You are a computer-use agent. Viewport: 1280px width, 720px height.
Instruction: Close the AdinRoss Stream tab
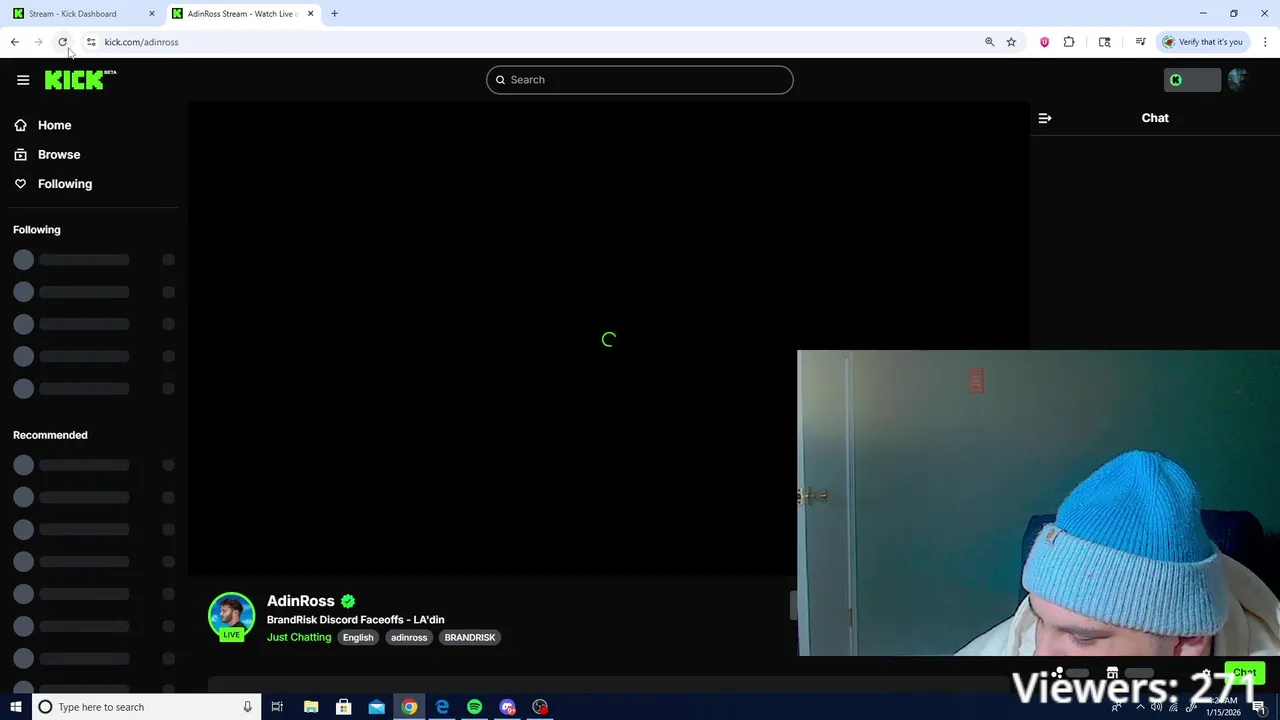[310, 14]
